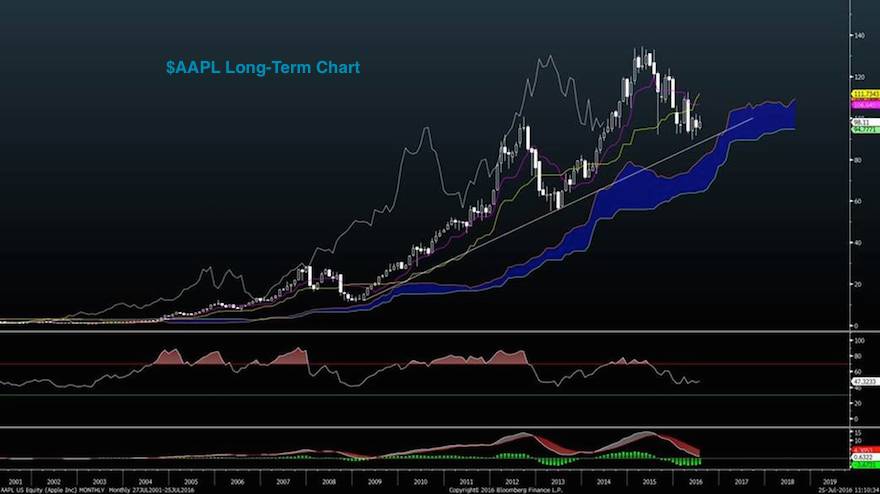The image size is (880, 494).
Task: Click the magenta moving average value tag
Action: click(865, 105)
